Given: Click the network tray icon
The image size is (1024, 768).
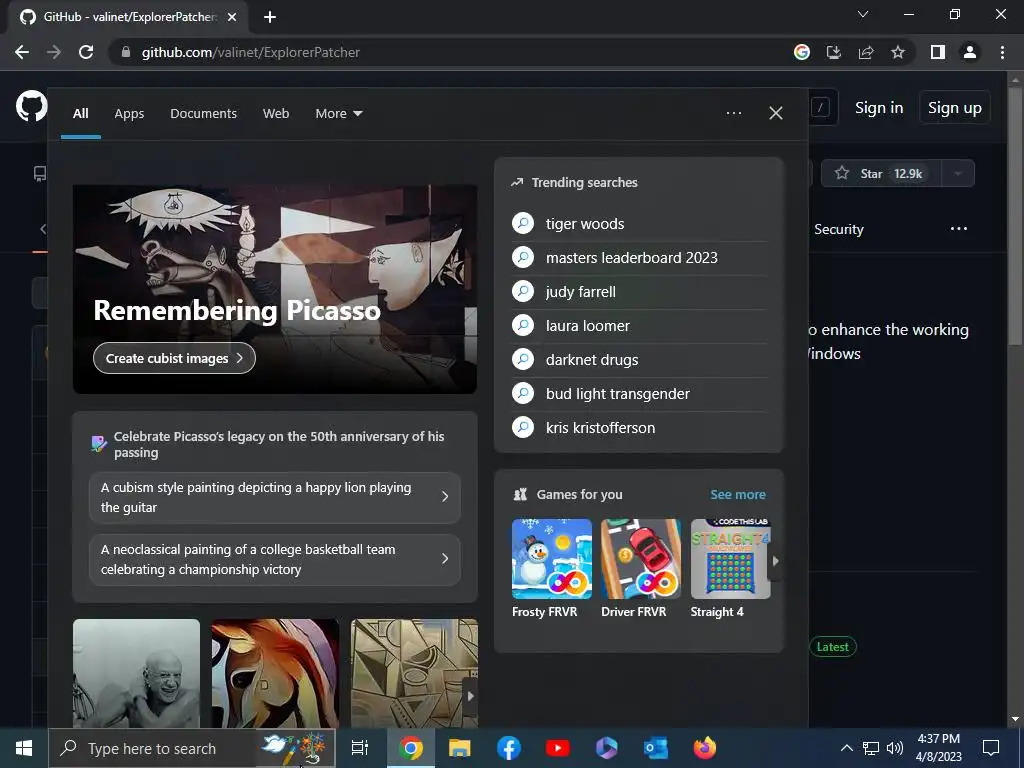Looking at the screenshot, I should (871, 748).
